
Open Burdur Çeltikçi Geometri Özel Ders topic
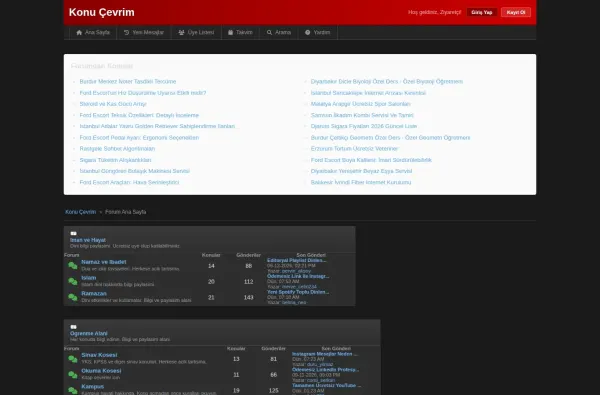[390, 137]
